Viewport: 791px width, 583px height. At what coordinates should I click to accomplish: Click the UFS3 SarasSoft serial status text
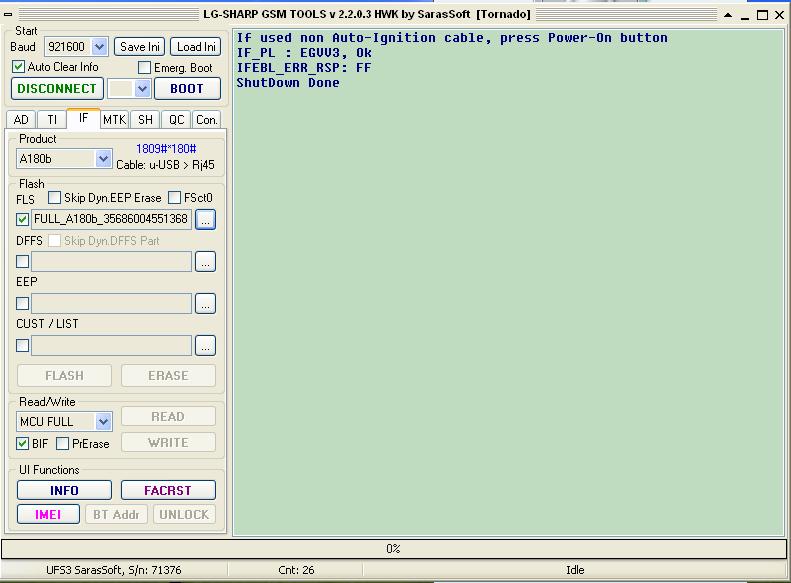(114, 570)
